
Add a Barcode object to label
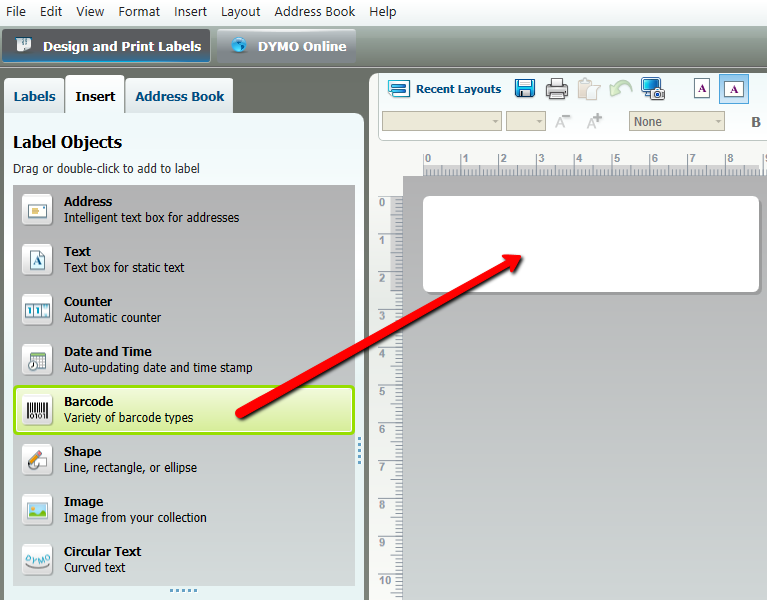pyautogui.click(x=184, y=410)
